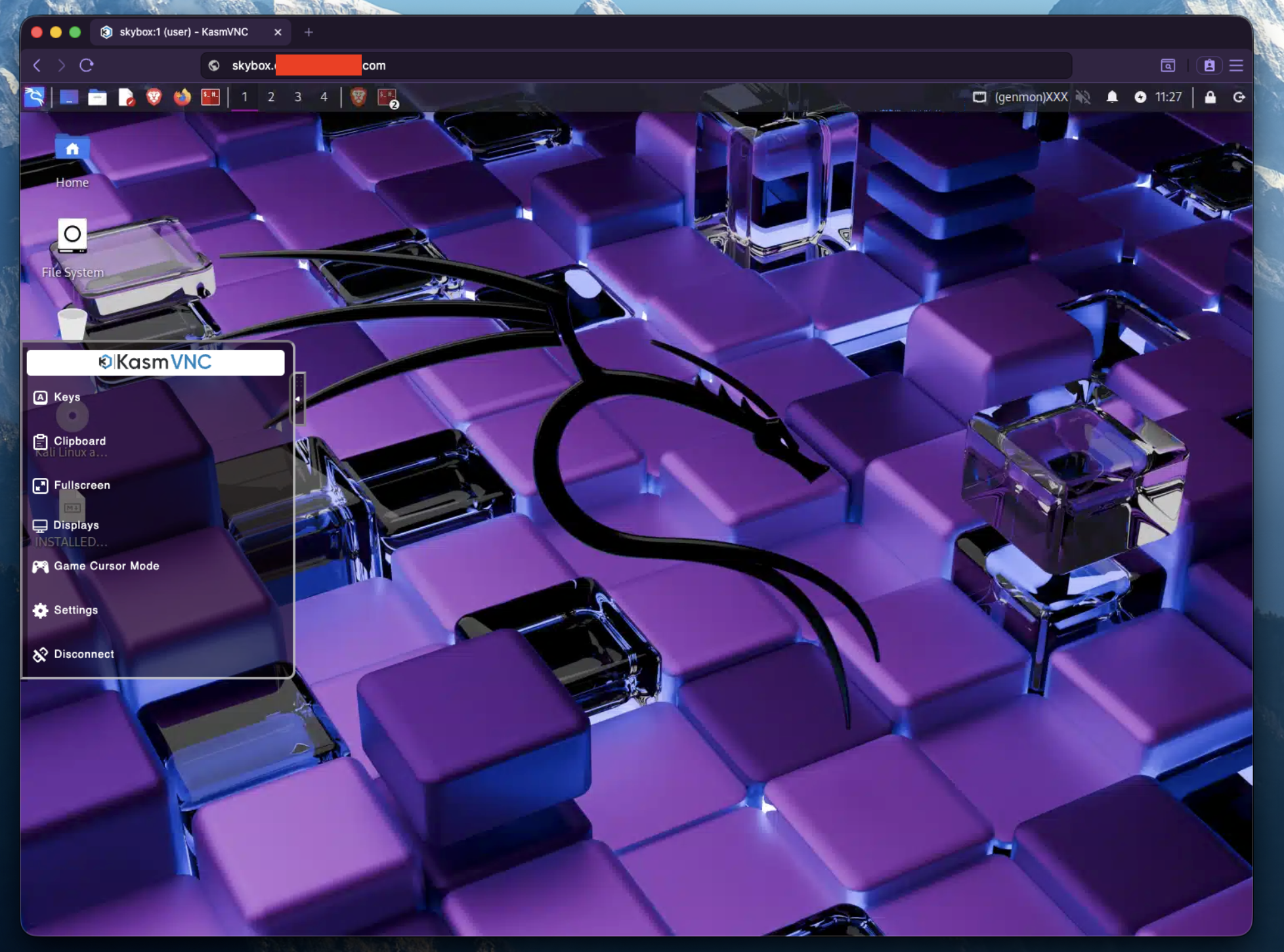
Task: Switch to workspace 2
Action: (x=271, y=97)
